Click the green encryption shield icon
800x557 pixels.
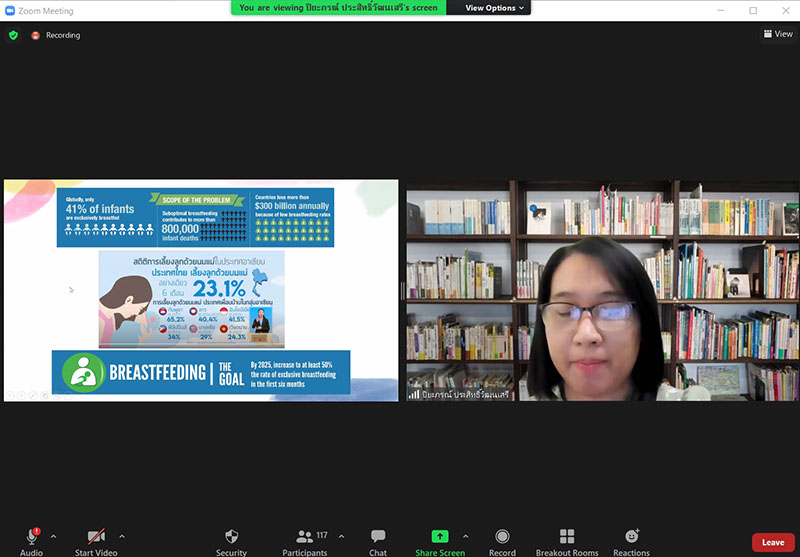pyautogui.click(x=13, y=35)
